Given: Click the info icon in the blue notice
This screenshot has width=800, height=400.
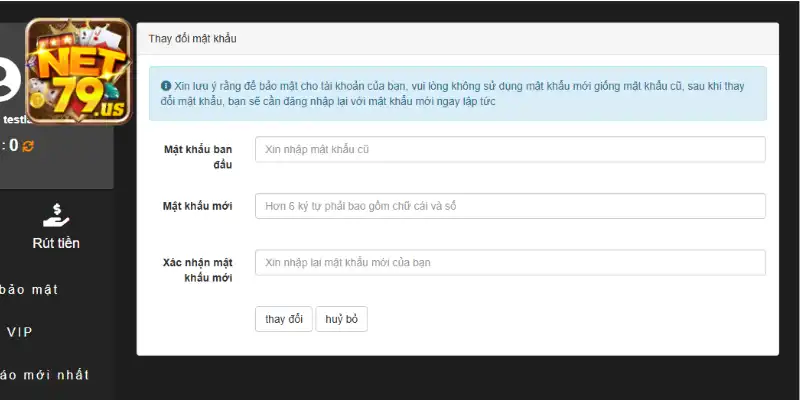Looking at the screenshot, I should coord(166,86).
